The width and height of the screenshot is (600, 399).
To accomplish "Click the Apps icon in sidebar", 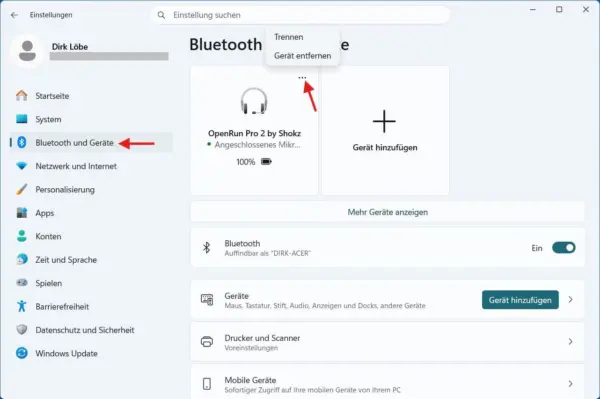I will coord(22,213).
